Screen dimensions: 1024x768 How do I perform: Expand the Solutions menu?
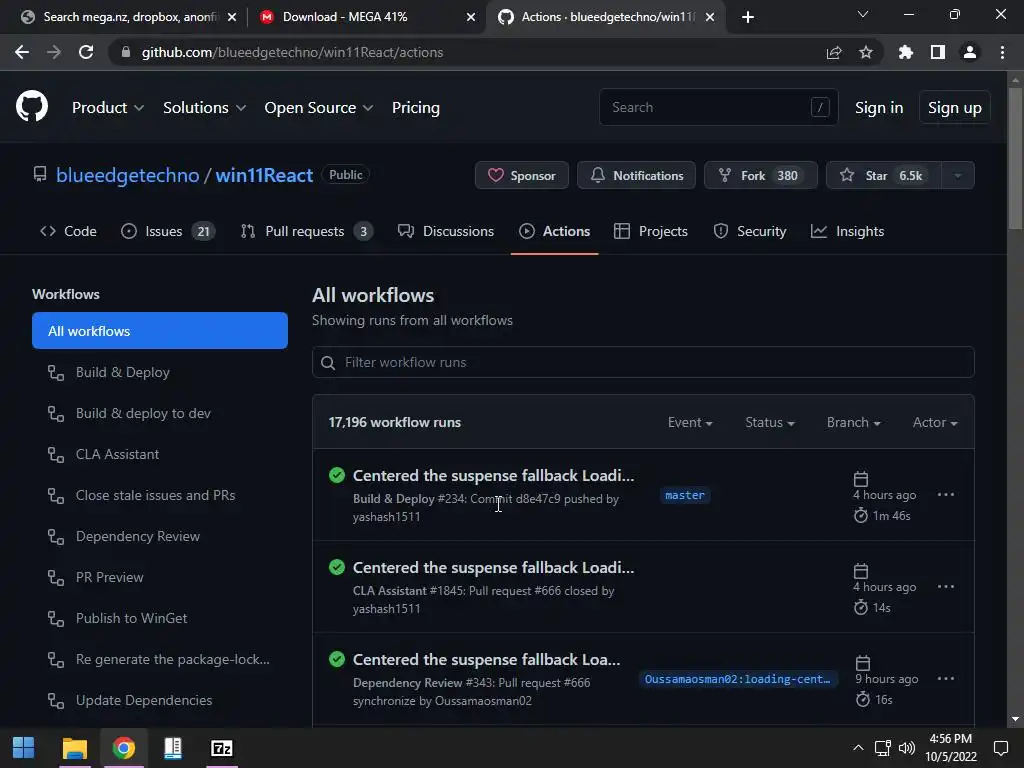click(204, 108)
